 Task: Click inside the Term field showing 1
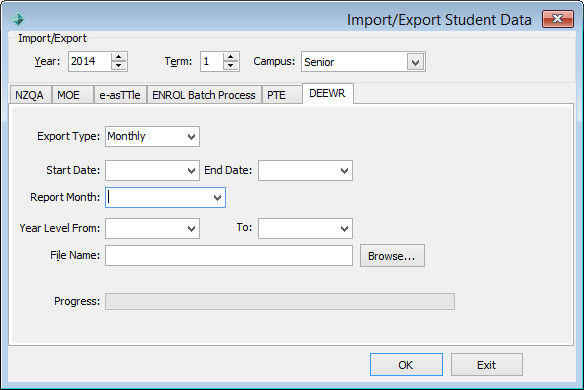[x=212, y=61]
